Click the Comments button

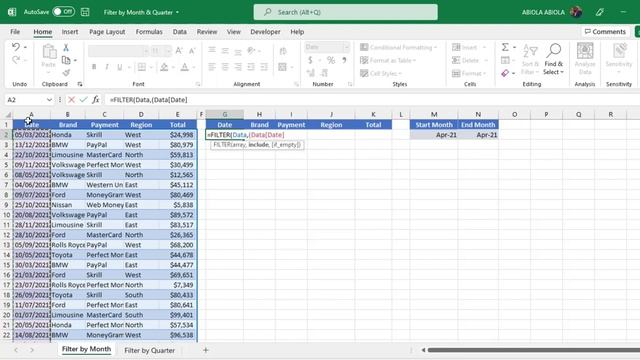[605, 31]
